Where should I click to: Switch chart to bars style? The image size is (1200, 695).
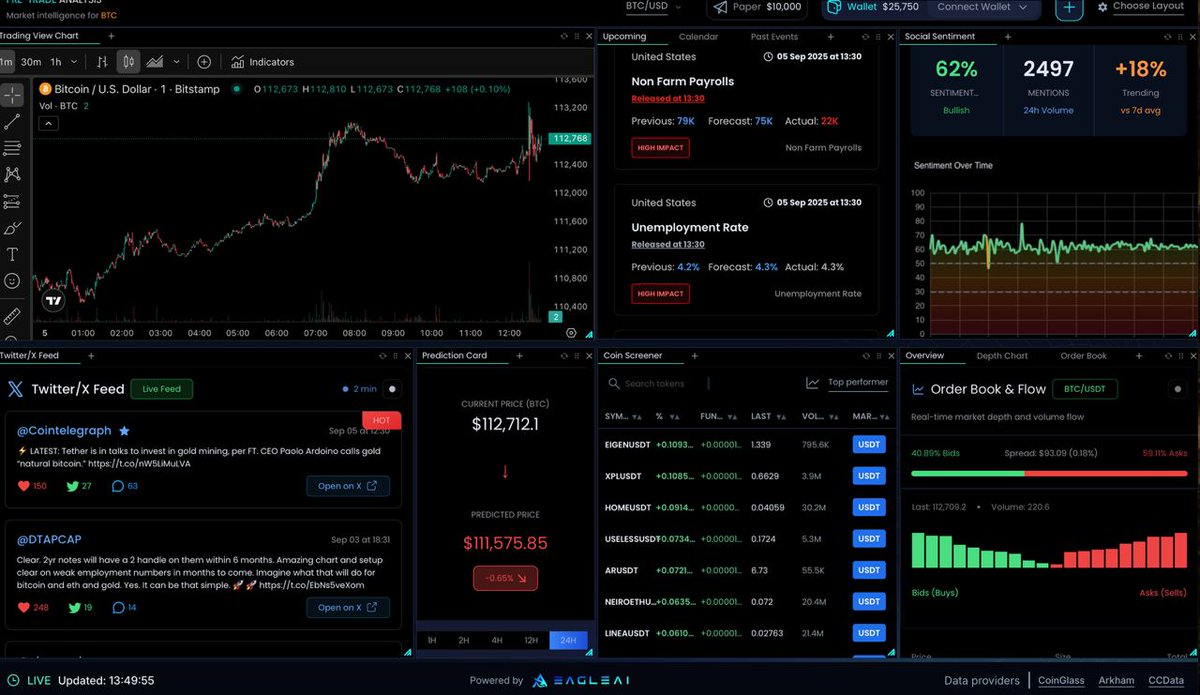pos(101,62)
